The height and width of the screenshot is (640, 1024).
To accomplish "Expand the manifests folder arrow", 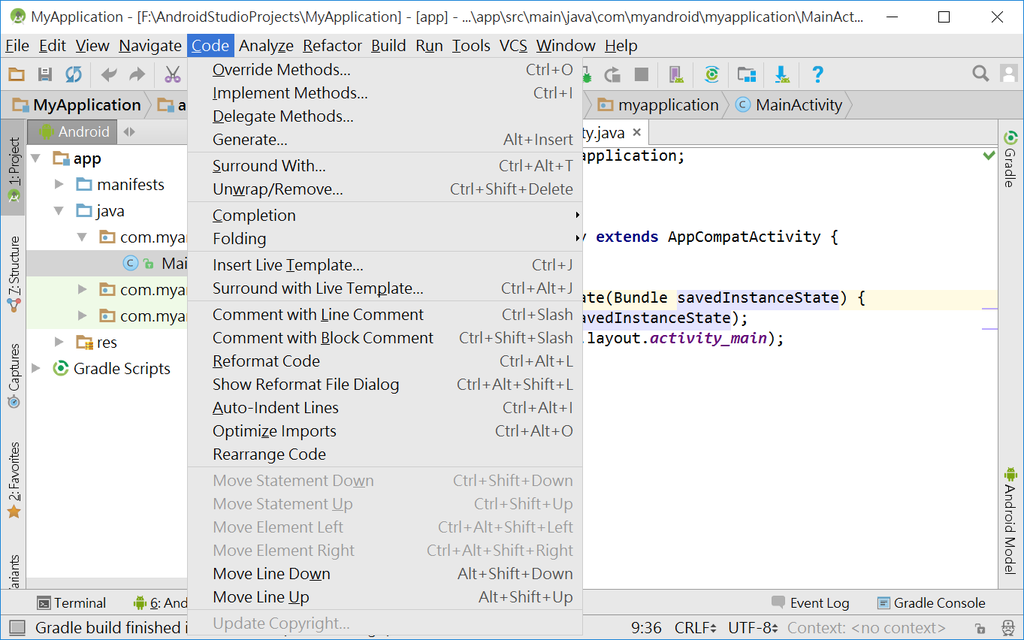I will 59,185.
